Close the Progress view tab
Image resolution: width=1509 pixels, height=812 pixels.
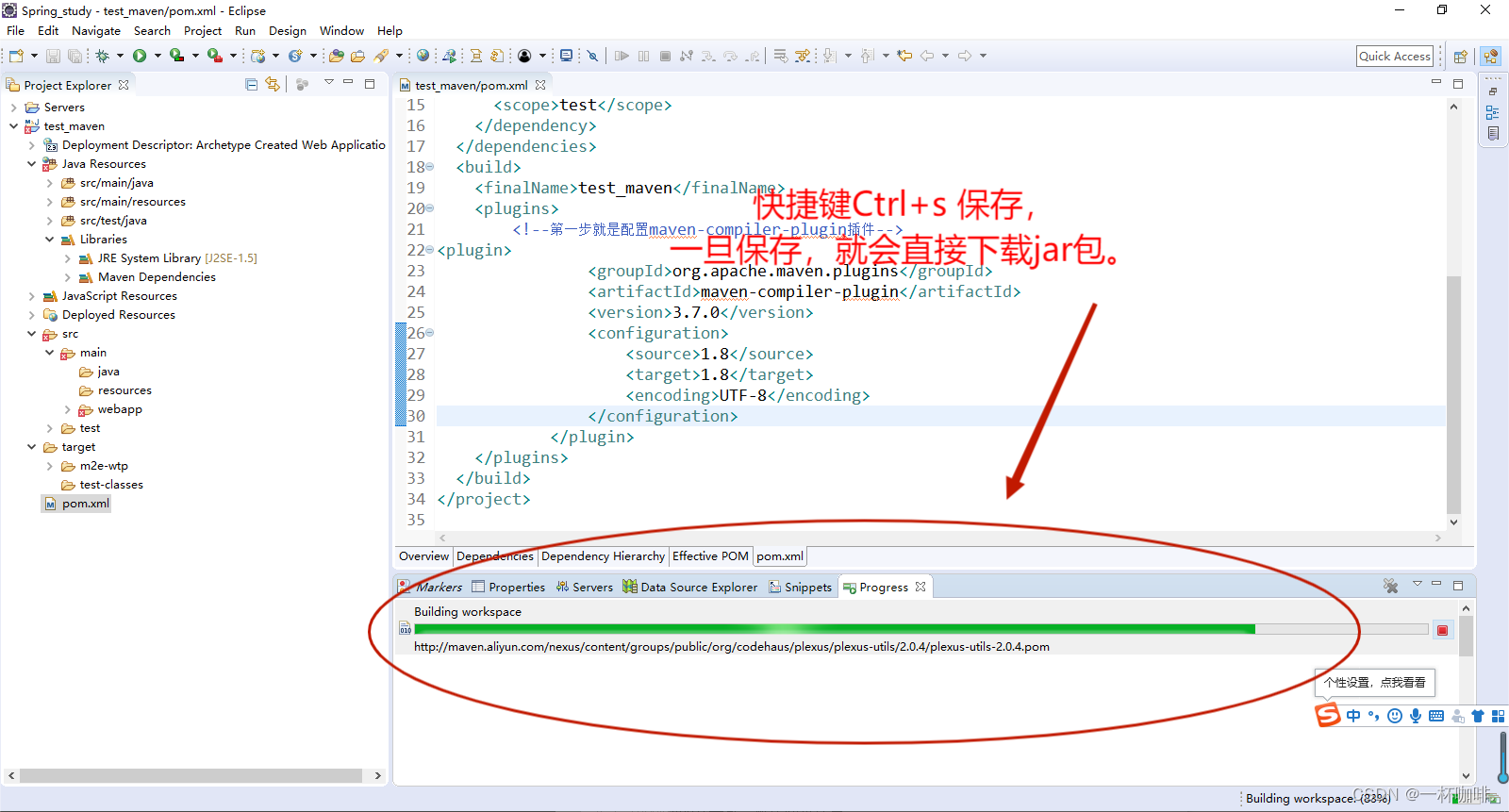tap(920, 587)
